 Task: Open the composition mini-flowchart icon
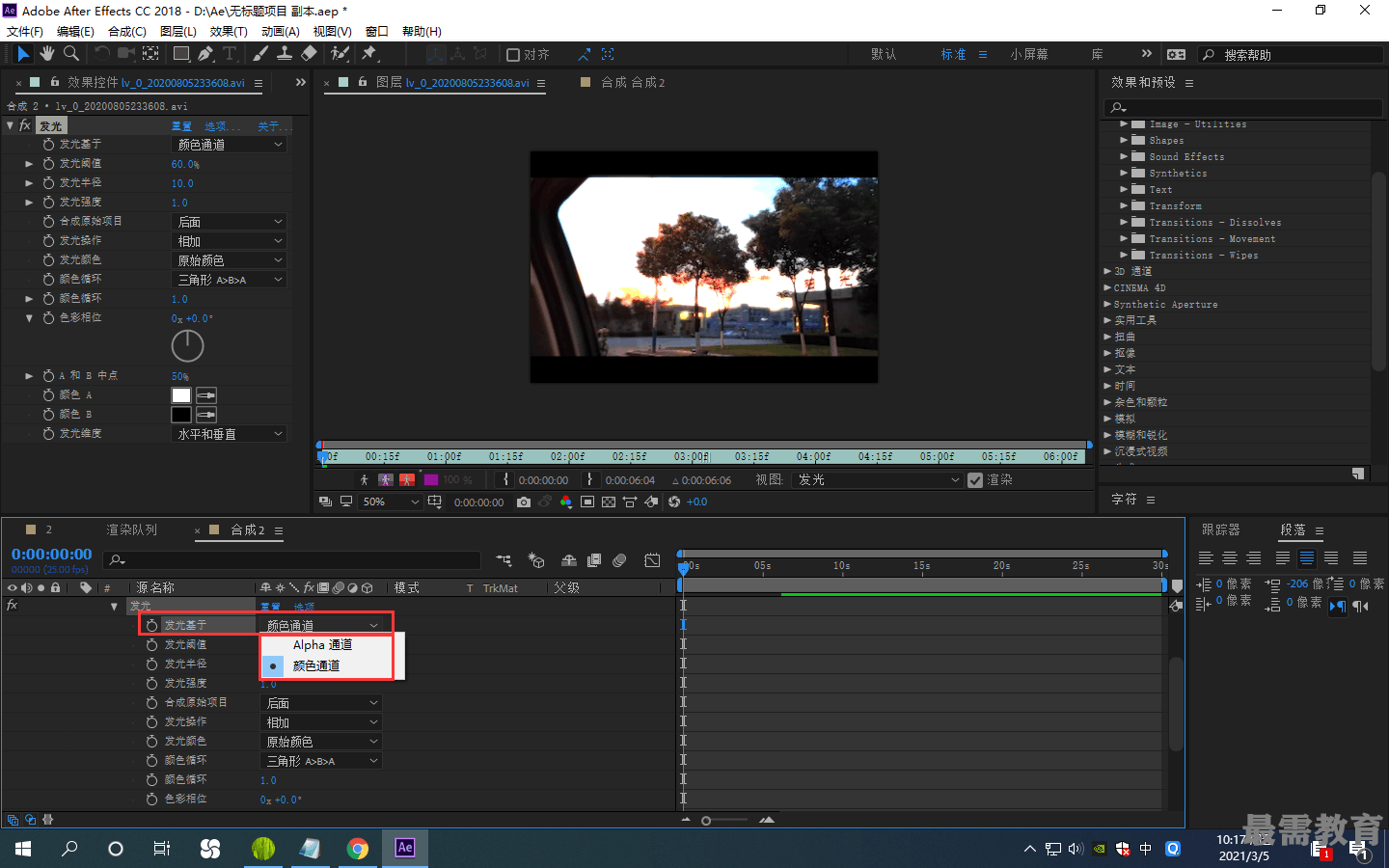pos(504,560)
